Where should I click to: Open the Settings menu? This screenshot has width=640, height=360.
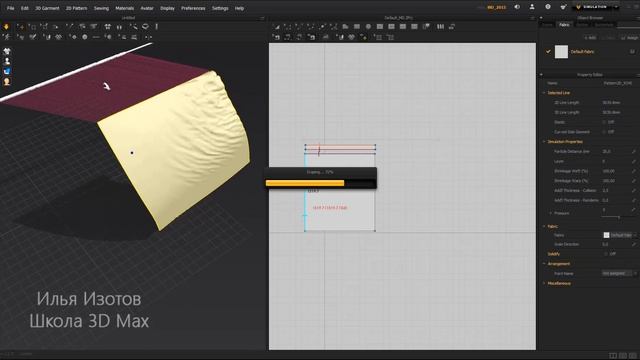pyautogui.click(x=220, y=8)
